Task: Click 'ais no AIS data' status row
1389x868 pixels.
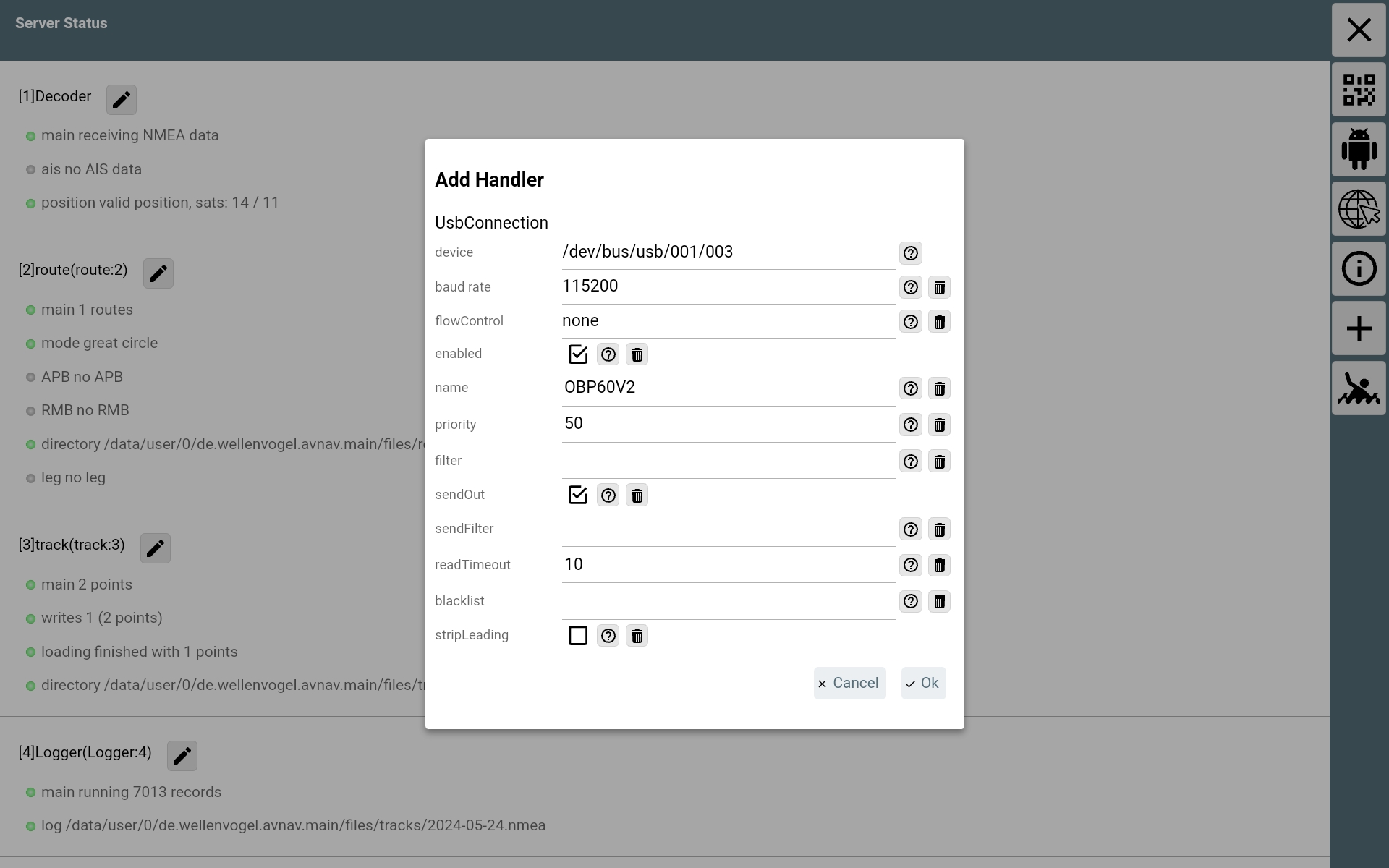Action: coord(84,169)
